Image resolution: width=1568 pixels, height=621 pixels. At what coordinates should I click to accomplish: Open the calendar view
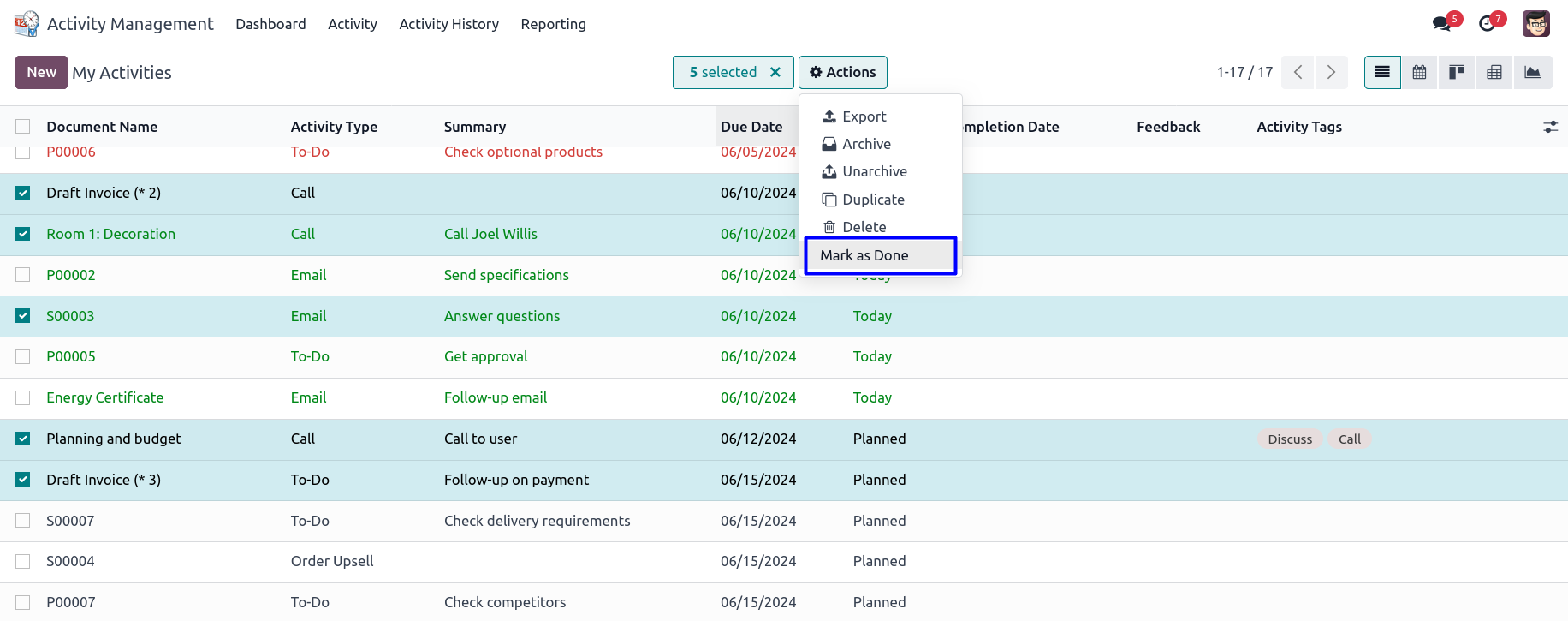pos(1419,73)
